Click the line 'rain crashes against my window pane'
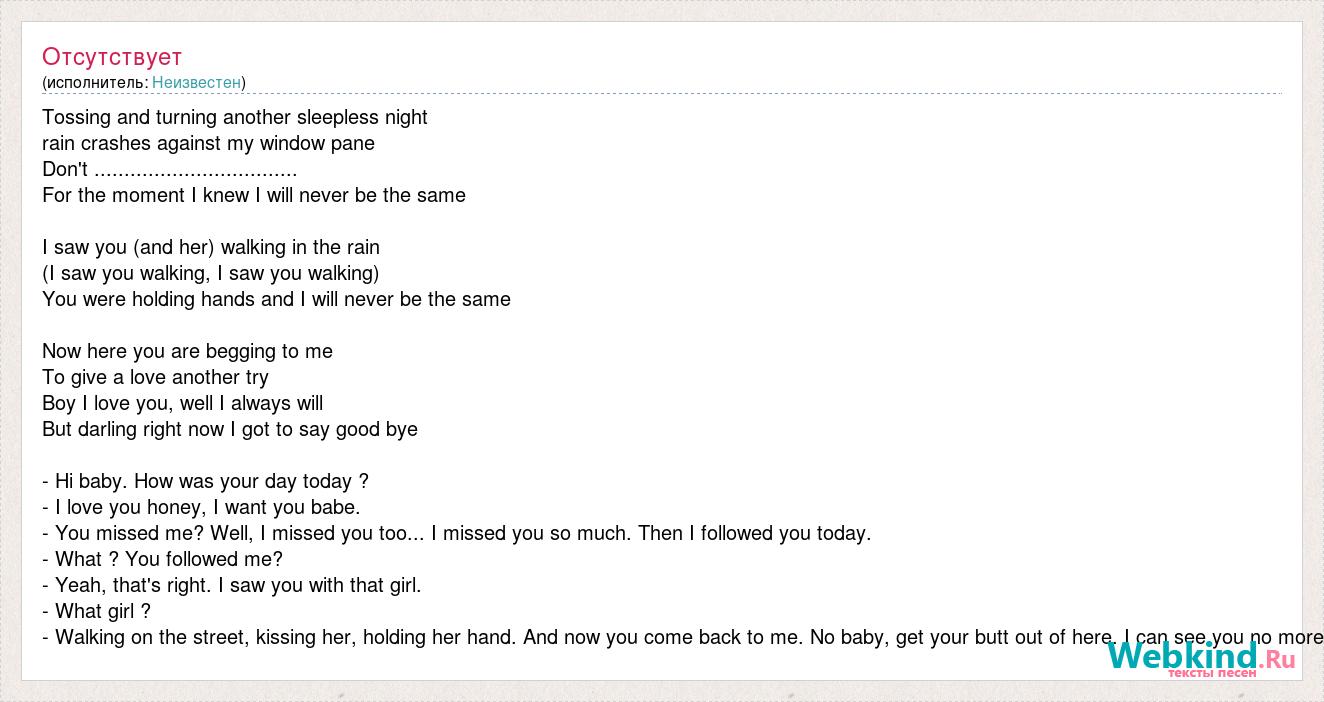This screenshot has height=702, width=1324. point(208,143)
